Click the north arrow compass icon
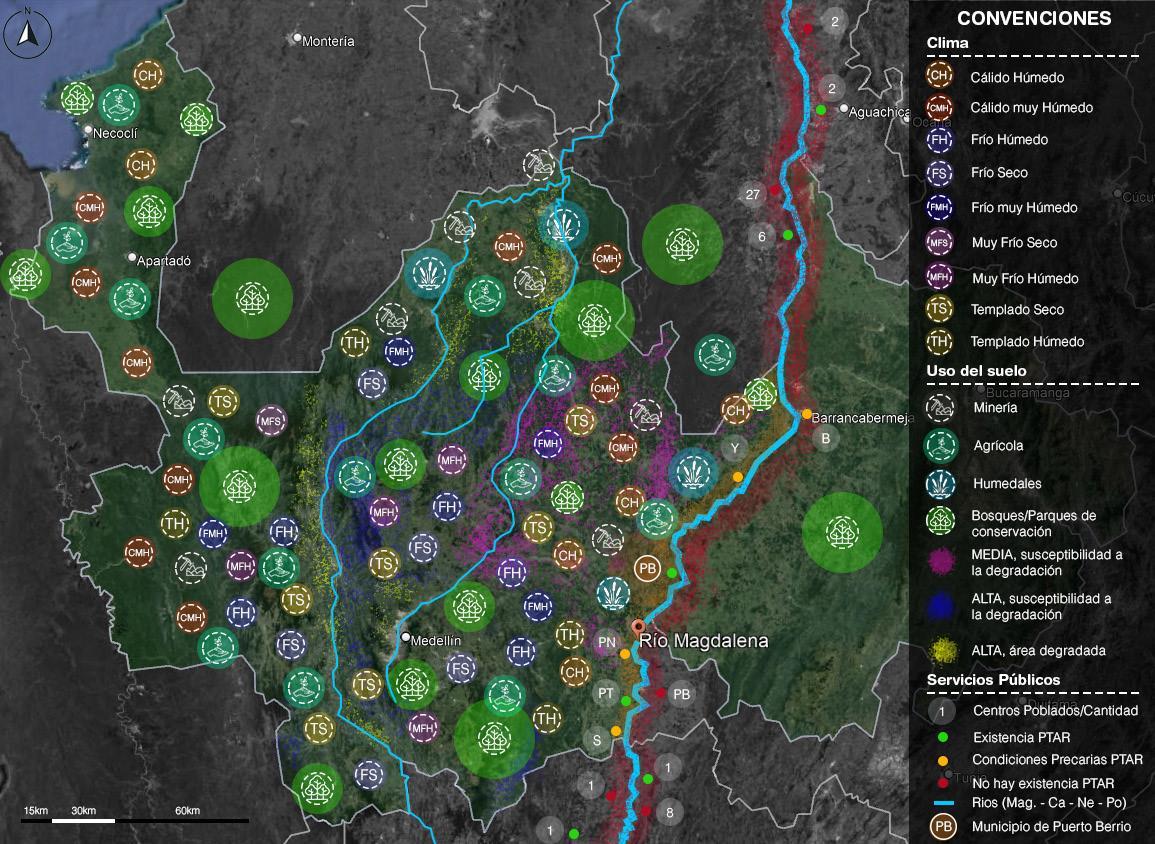This screenshot has width=1155, height=844. [x=27, y=34]
